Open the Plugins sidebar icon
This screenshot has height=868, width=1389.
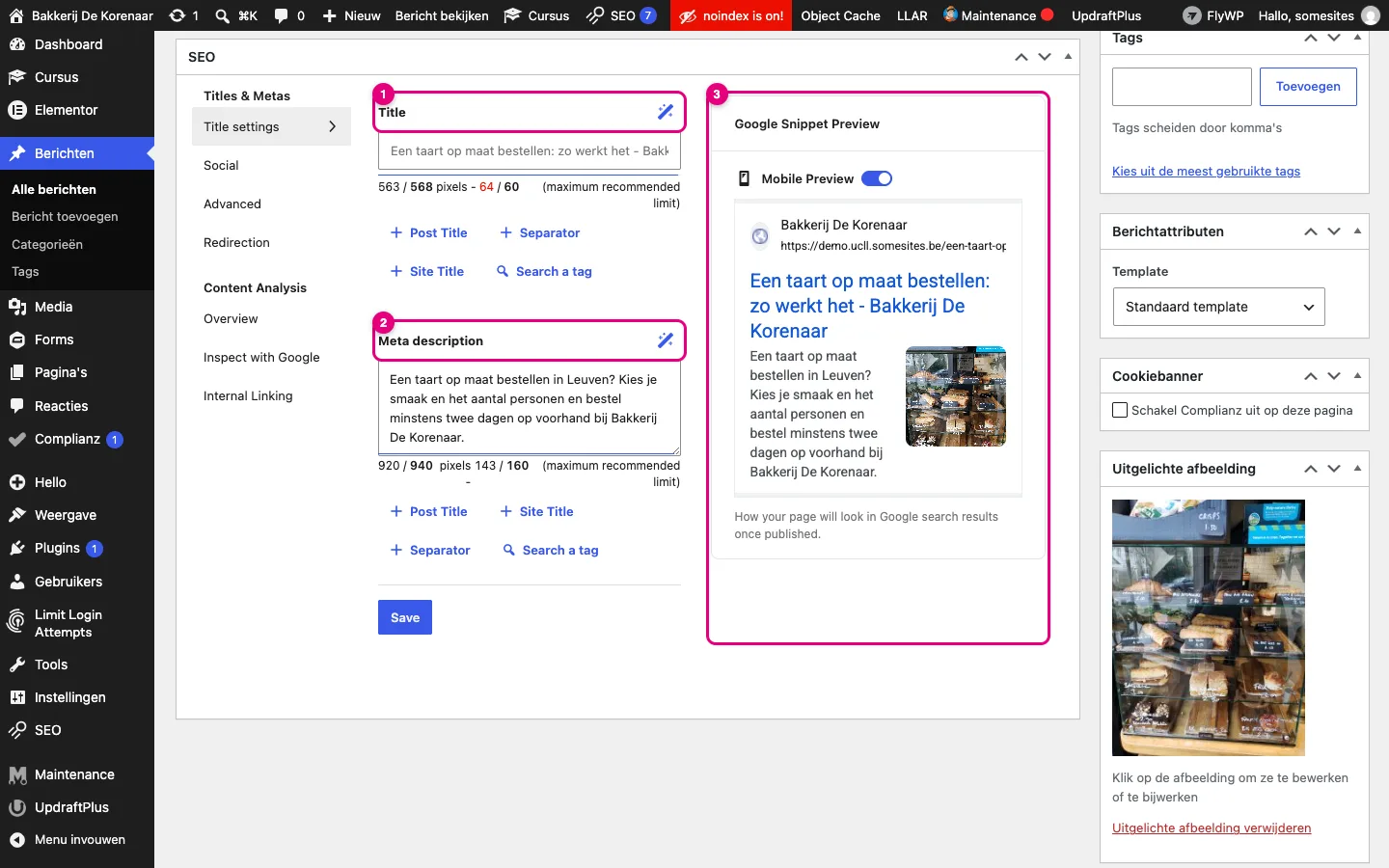click(16, 548)
